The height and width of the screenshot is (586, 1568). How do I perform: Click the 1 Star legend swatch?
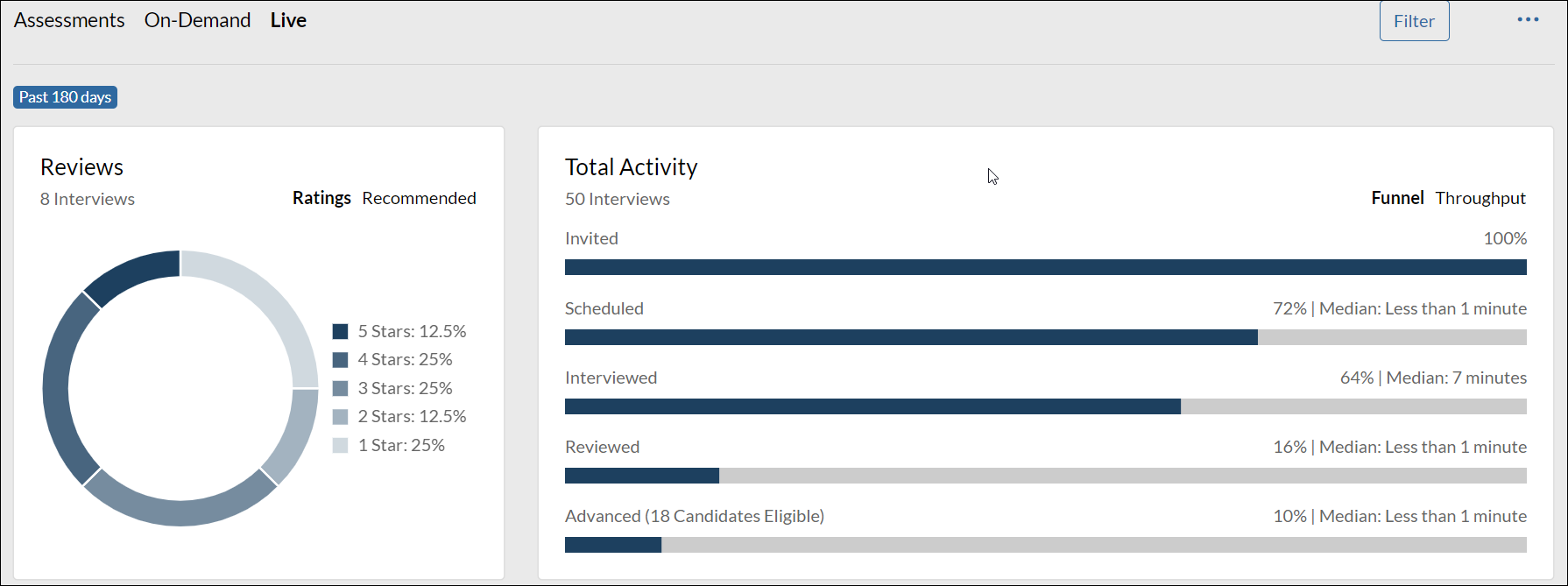coord(341,445)
